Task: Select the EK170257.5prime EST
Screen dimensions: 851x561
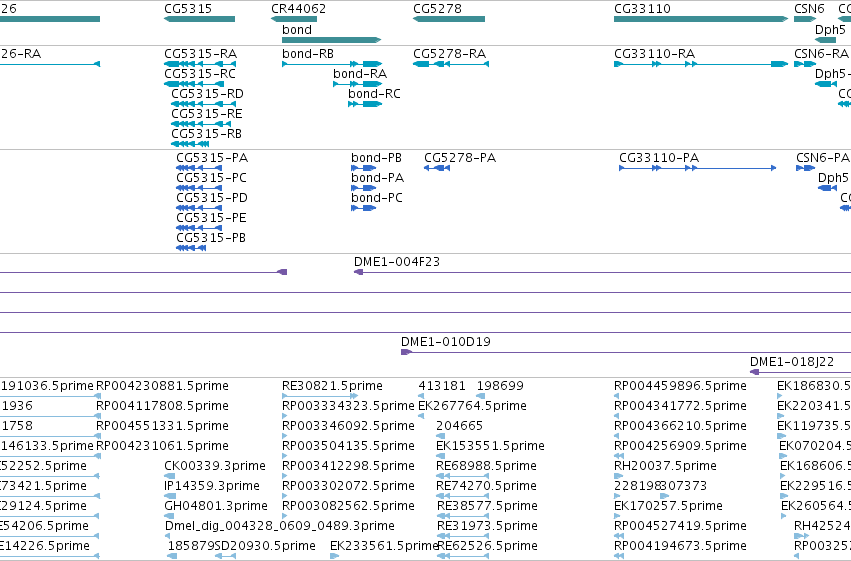Action: coord(668,506)
